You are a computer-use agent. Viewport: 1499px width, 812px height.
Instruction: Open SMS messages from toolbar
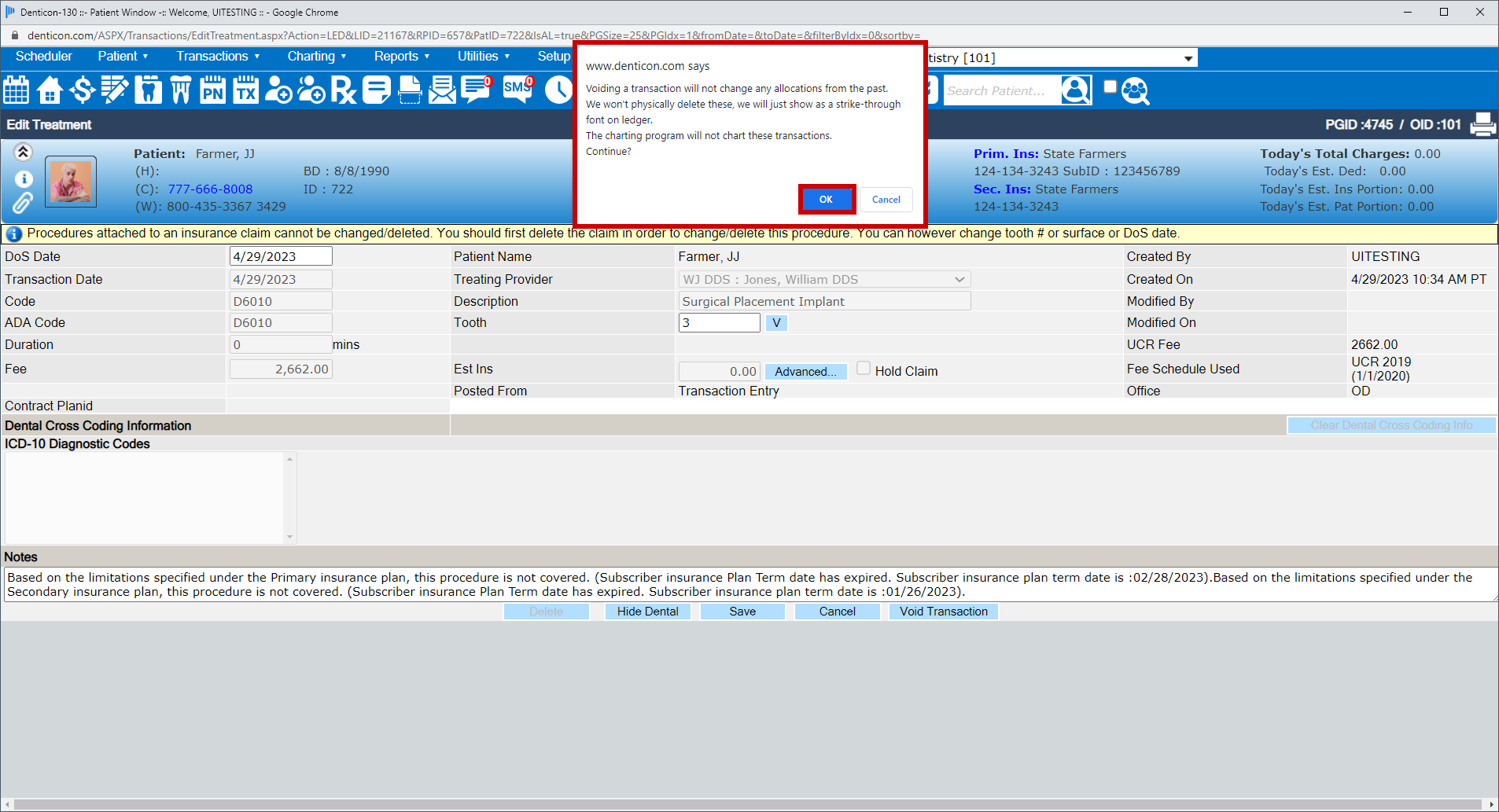(517, 90)
